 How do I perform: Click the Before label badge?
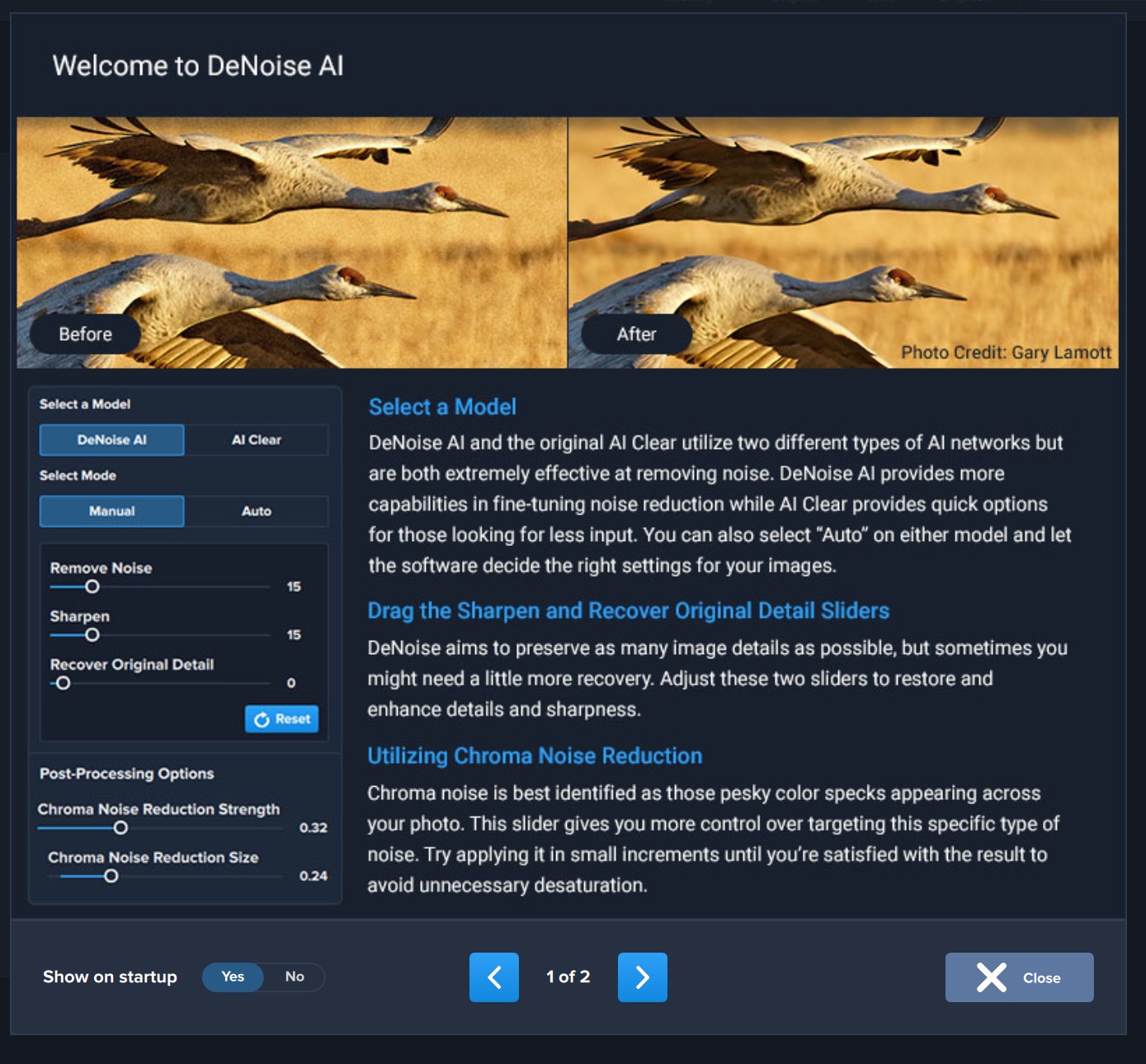pyautogui.click(x=86, y=334)
